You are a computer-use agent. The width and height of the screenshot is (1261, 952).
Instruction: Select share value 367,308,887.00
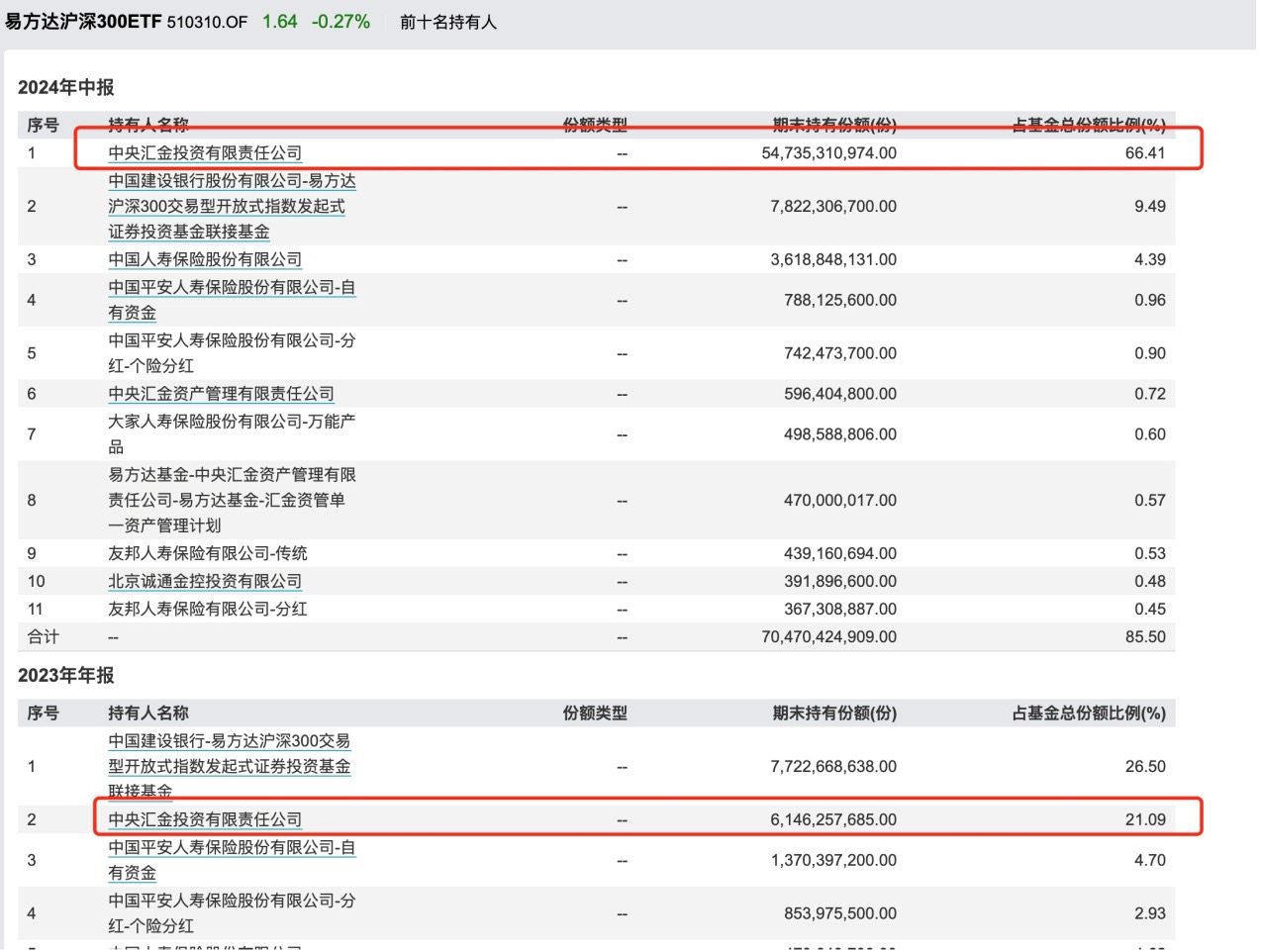tap(840, 610)
